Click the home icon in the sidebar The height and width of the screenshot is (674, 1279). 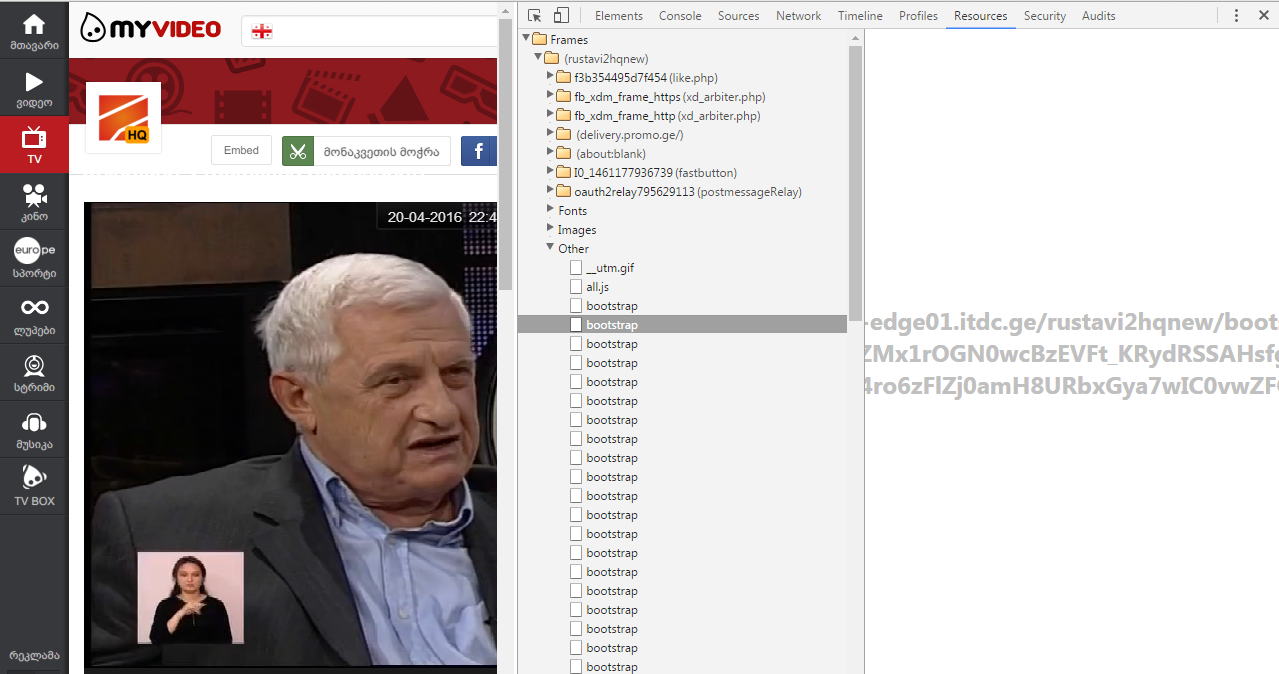coord(34,25)
